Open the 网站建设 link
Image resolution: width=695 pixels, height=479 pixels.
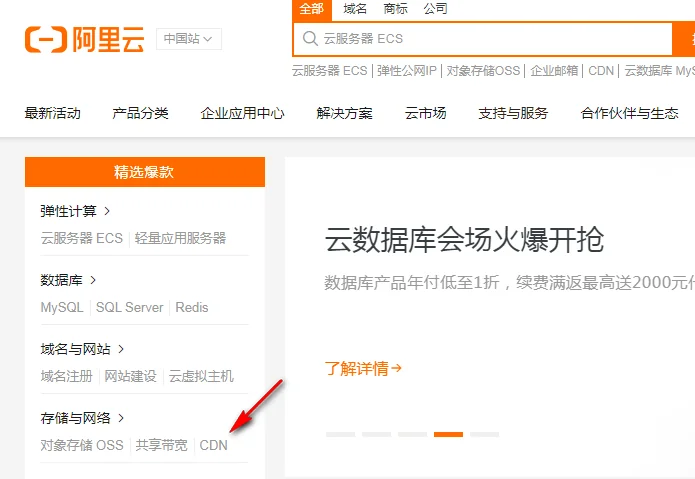click(x=130, y=377)
